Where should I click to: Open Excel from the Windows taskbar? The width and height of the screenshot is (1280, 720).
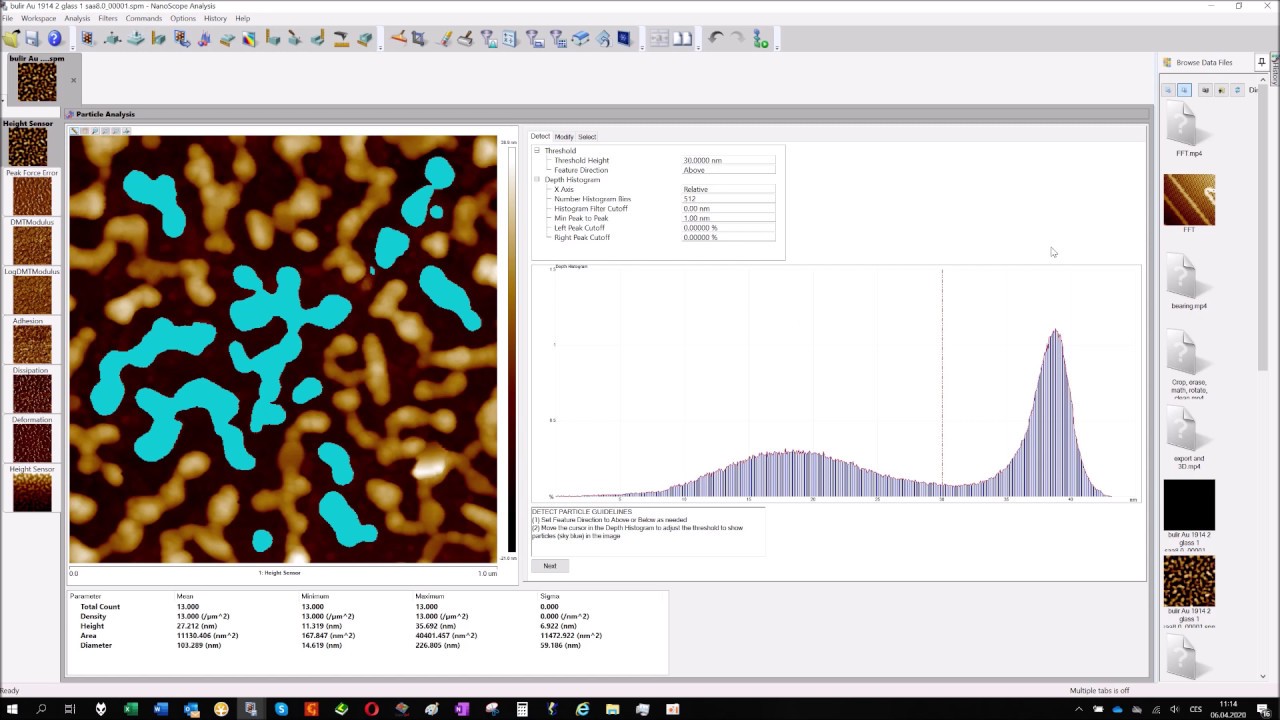click(131, 709)
